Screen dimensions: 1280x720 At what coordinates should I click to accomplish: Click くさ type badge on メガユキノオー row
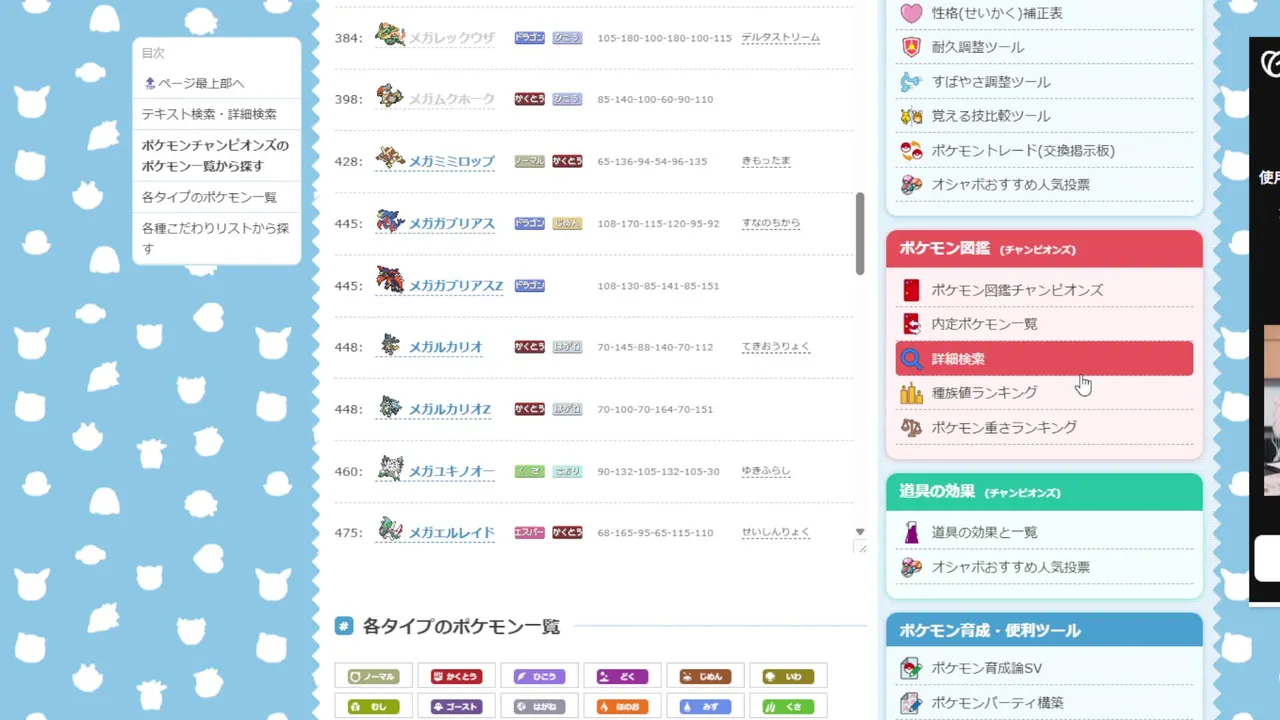click(530, 471)
